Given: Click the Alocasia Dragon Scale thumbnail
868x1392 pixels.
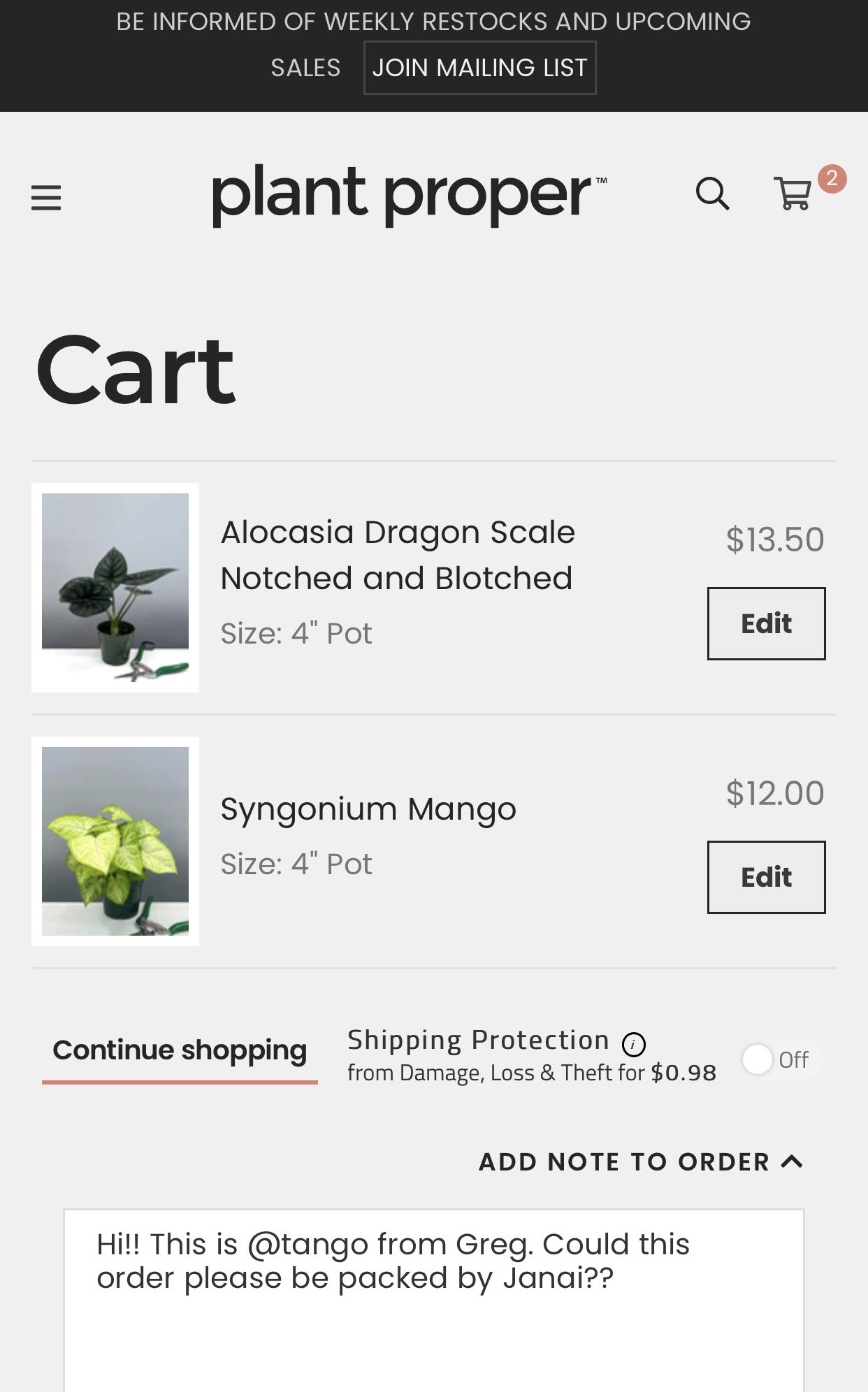Looking at the screenshot, I should point(115,588).
